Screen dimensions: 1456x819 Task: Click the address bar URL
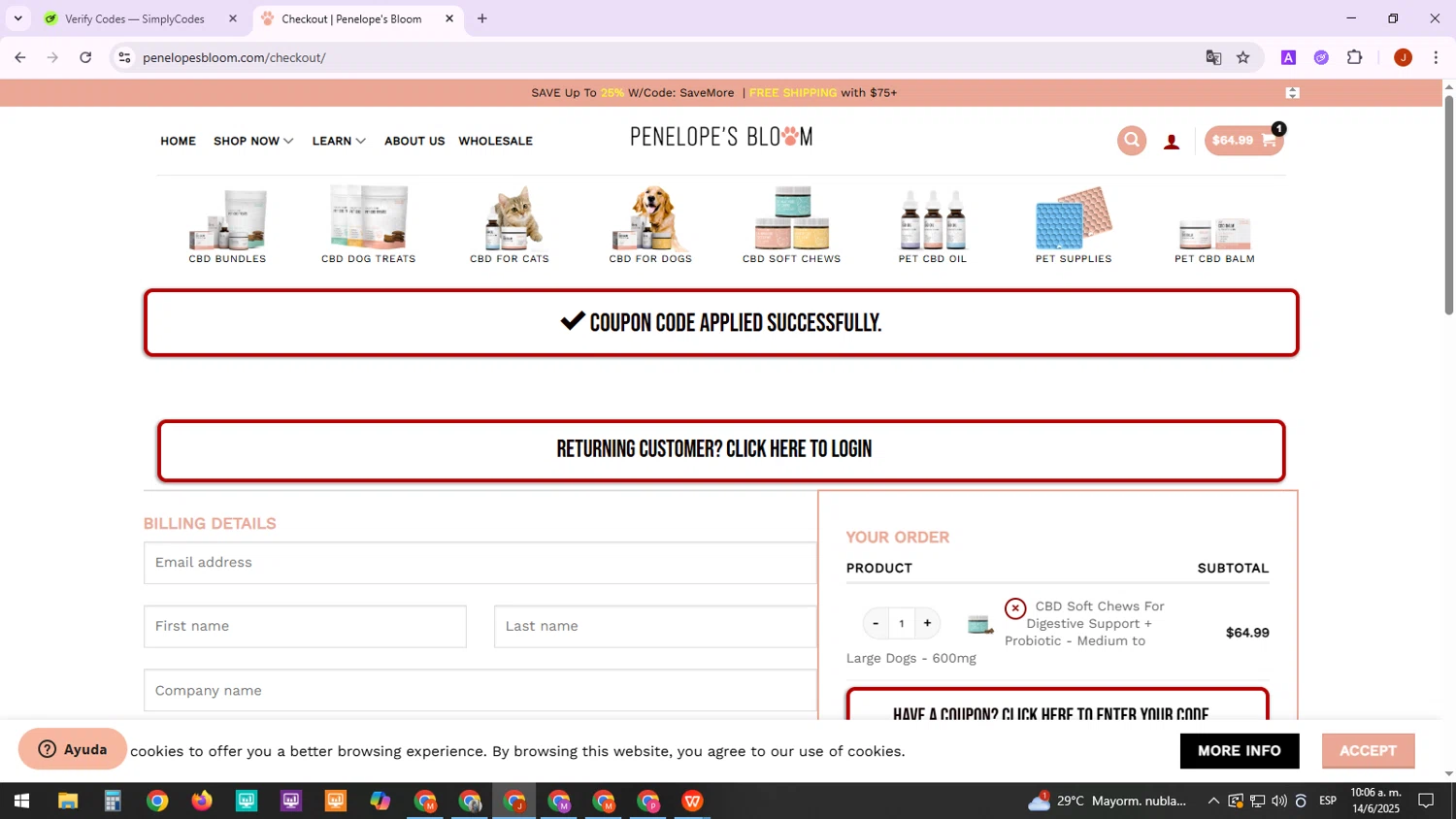pos(234,57)
